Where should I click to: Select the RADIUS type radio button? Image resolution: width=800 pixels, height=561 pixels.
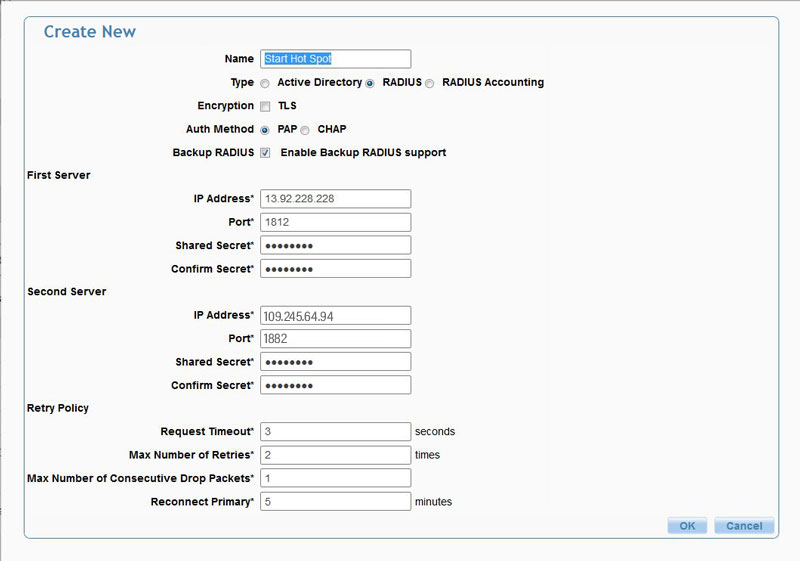click(370, 83)
